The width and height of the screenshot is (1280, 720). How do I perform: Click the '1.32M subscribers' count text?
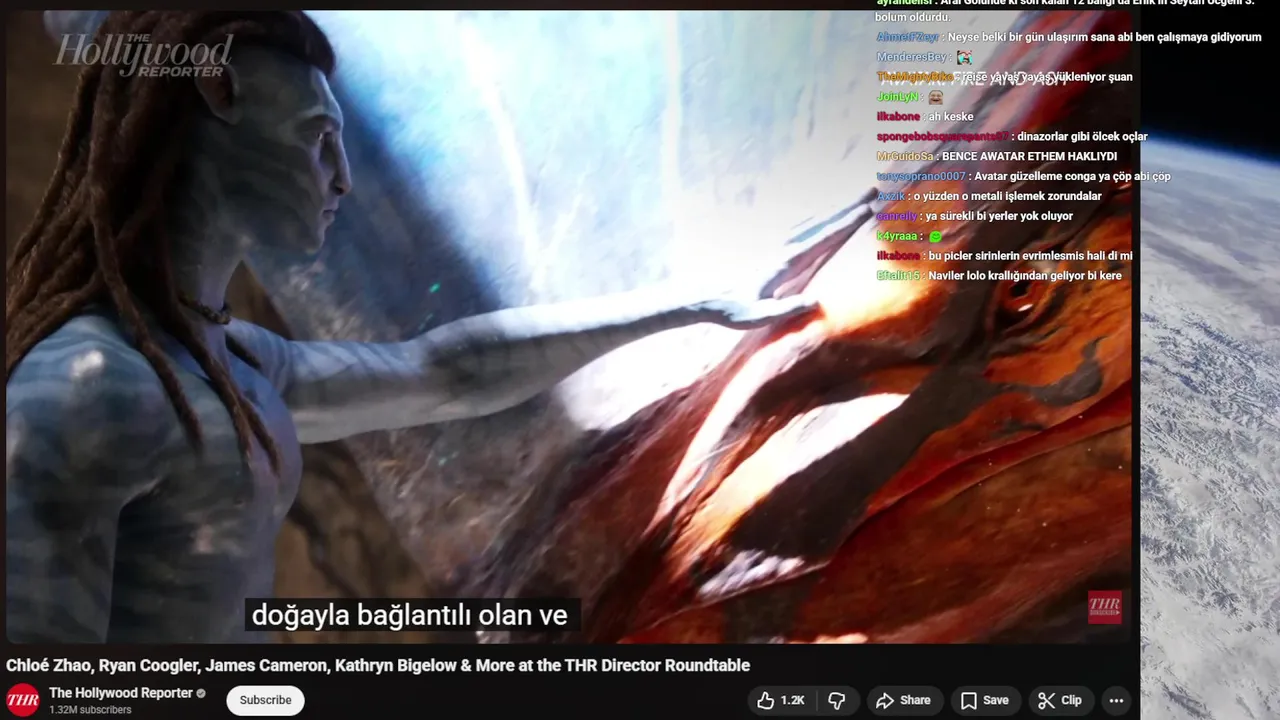[90, 710]
